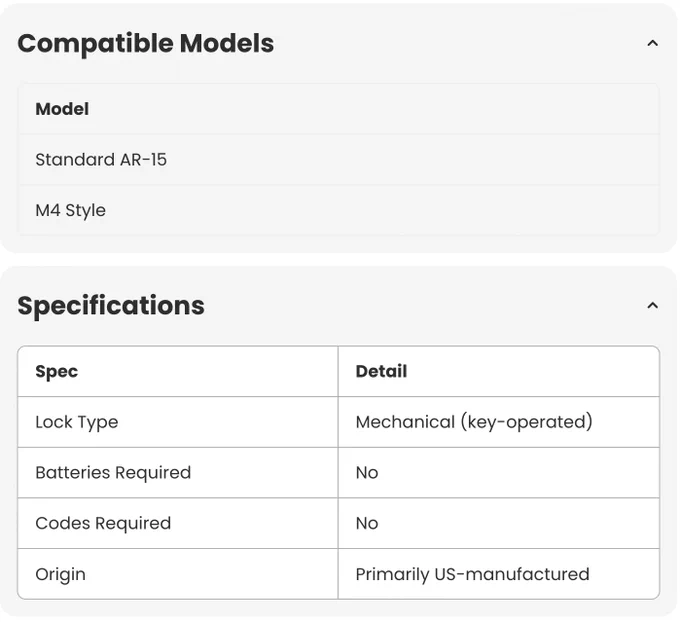Viewport: 680px width, 622px height.
Task: Click the AR-15 text in models table
Action: 143,160
